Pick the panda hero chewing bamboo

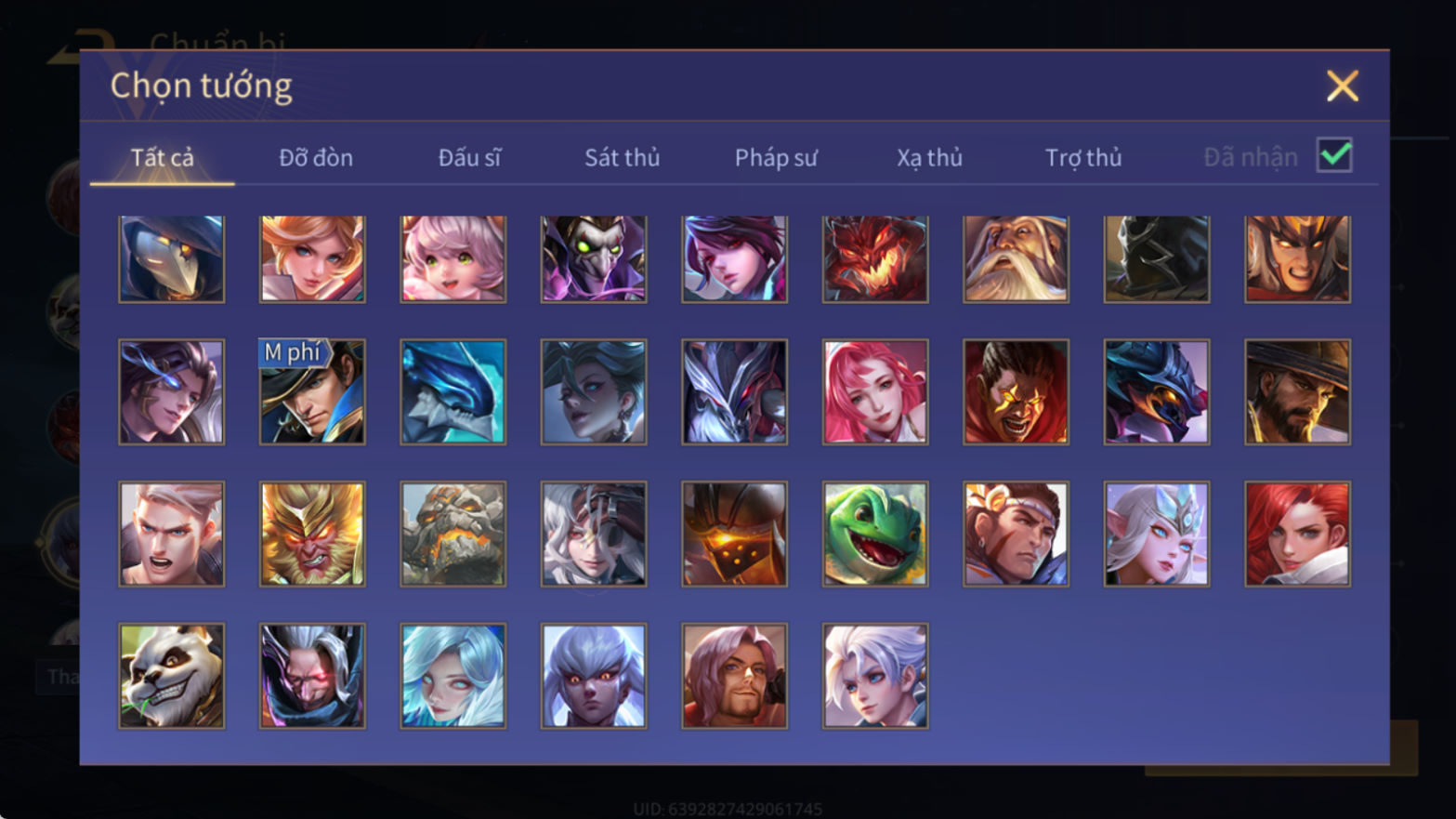point(172,676)
